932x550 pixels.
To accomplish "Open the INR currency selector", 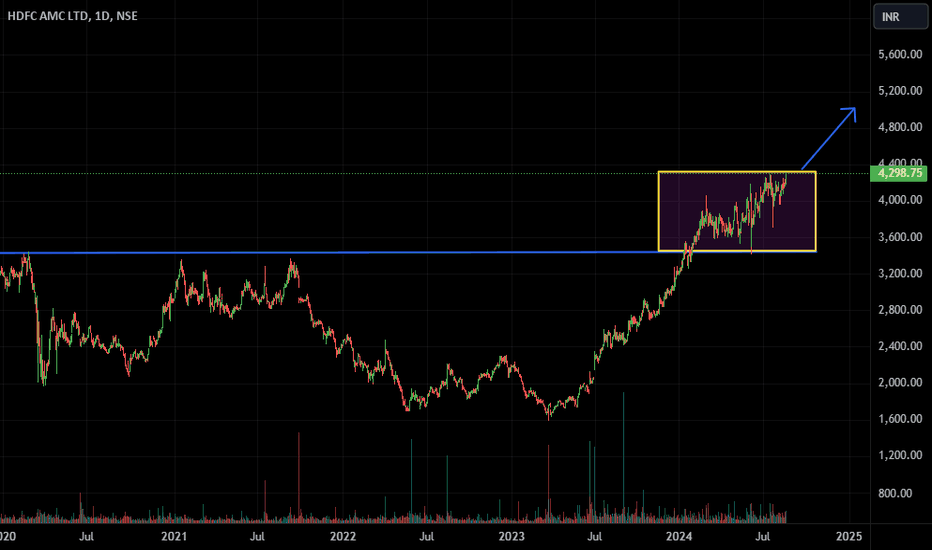I will pyautogui.click(x=900, y=17).
